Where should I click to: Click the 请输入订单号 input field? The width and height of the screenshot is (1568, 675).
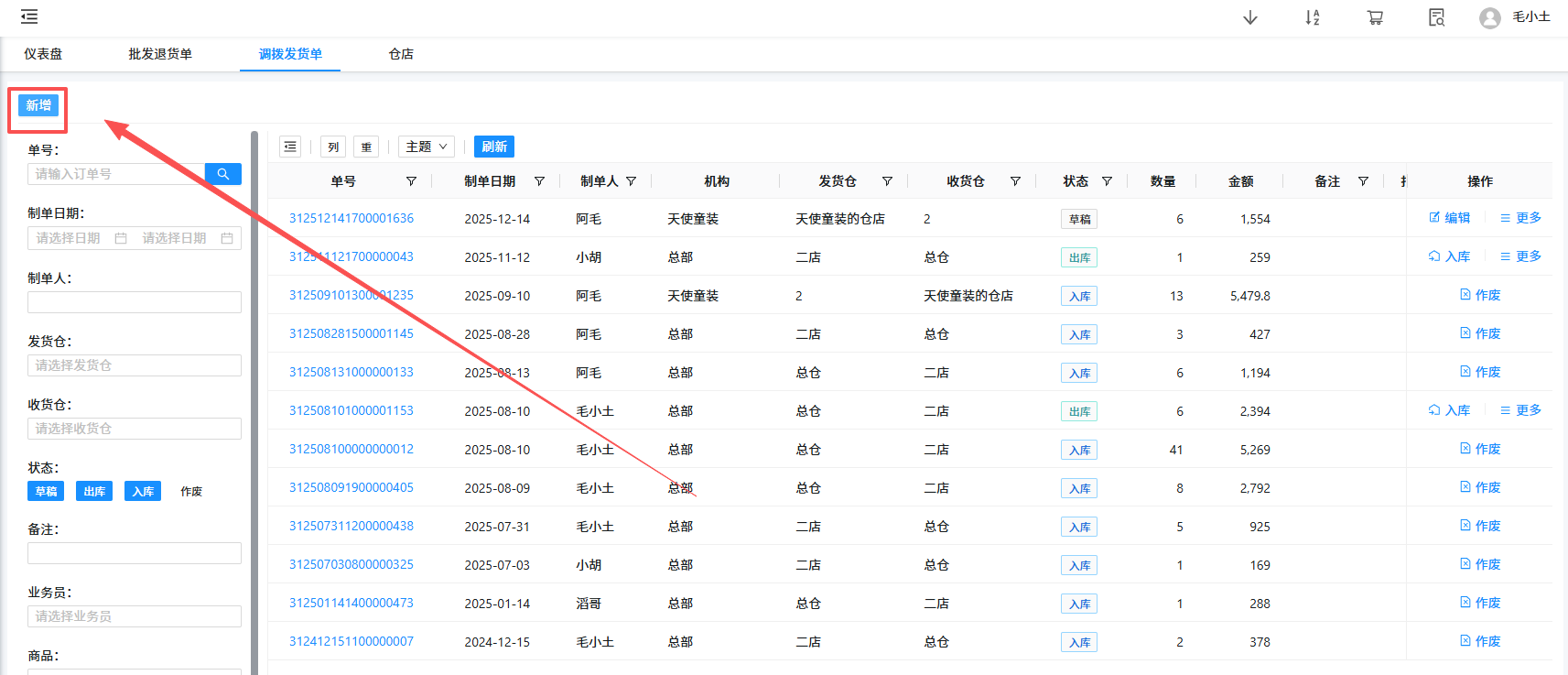(x=115, y=174)
